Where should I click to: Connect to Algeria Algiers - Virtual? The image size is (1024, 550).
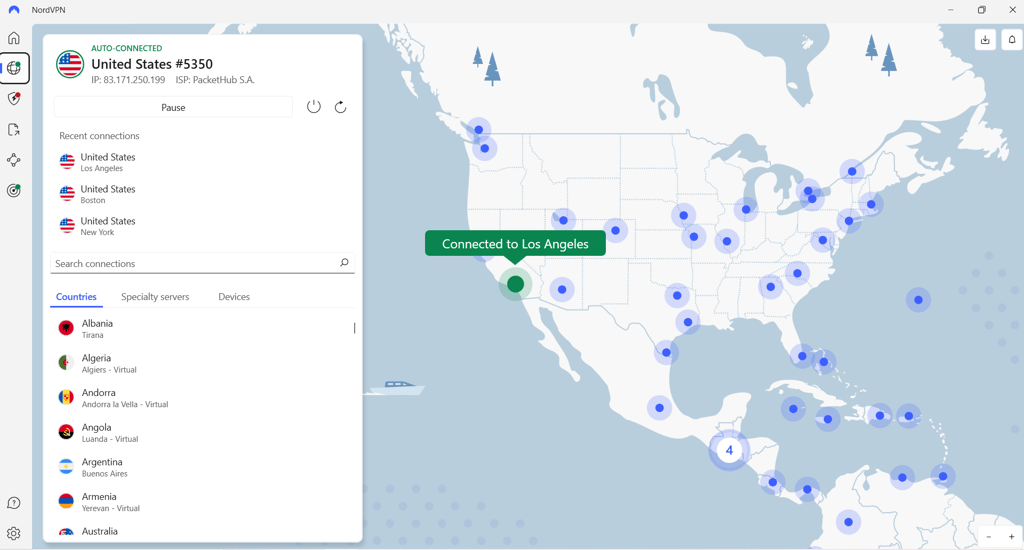coord(201,363)
